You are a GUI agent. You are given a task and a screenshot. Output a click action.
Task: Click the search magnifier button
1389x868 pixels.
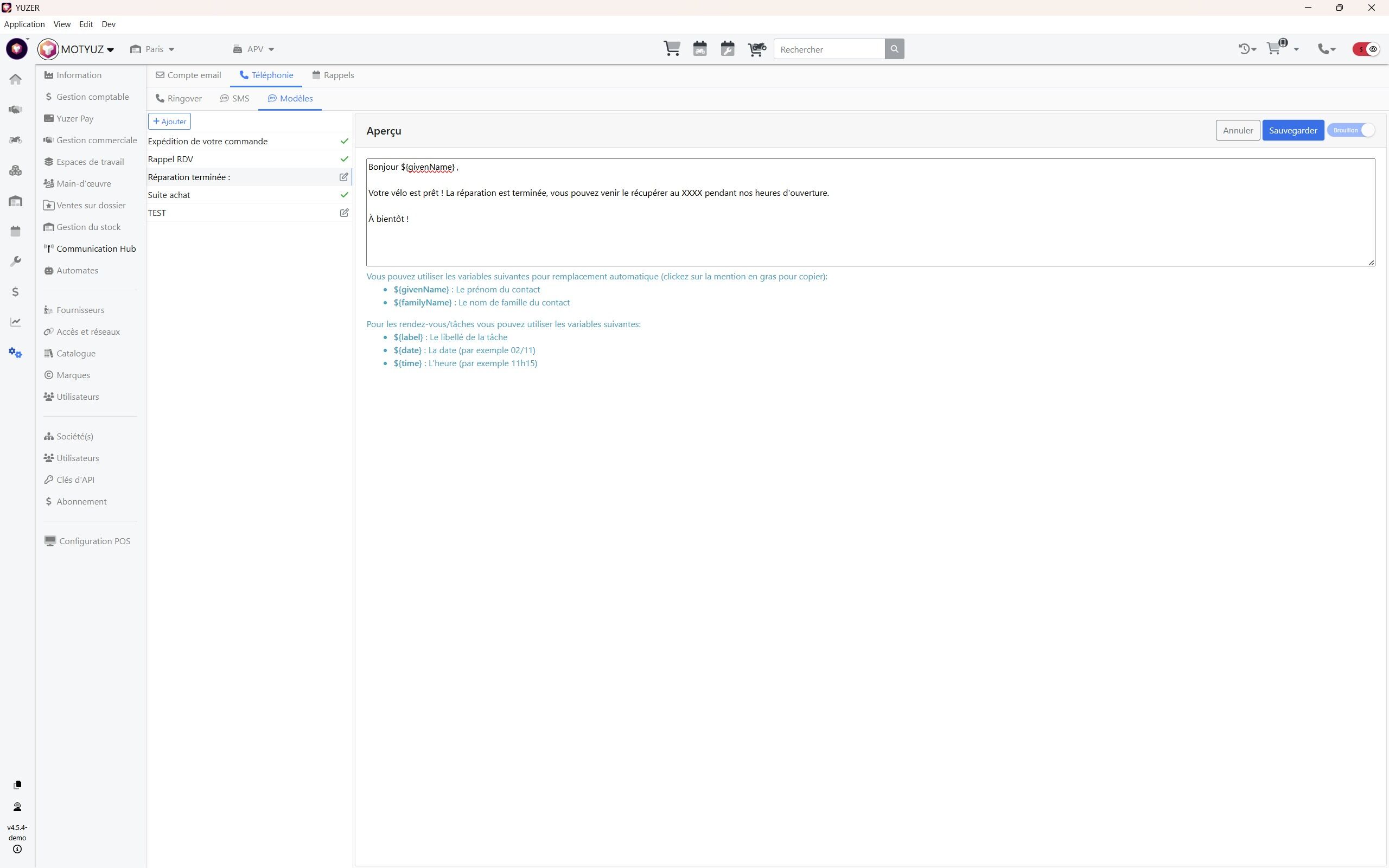(x=894, y=49)
